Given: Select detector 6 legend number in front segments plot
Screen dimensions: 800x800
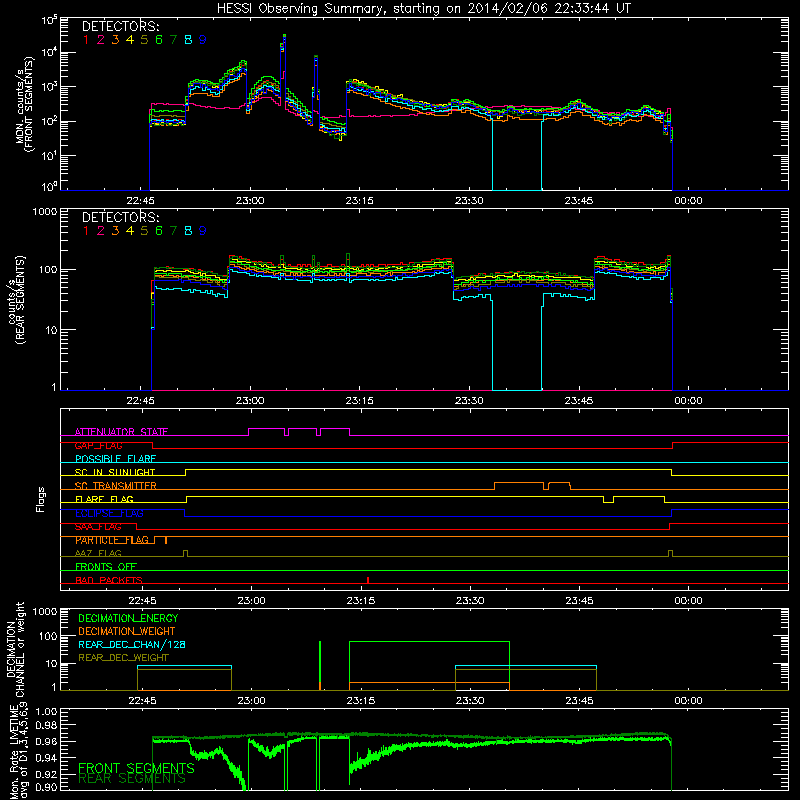Looking at the screenshot, I should pos(159,40).
